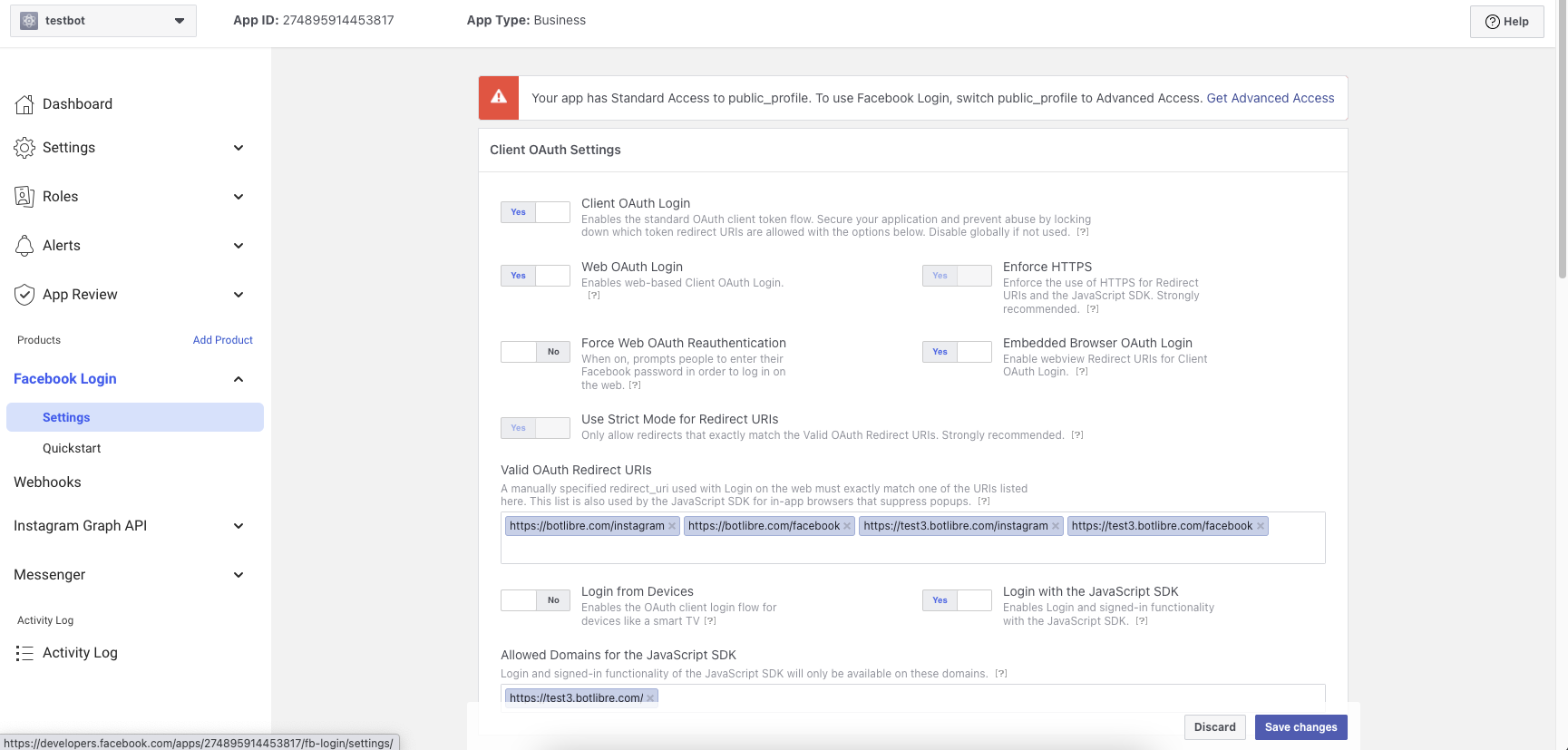Open help tooltip for Allowed Domains JavaScript SDK
1568x750 pixels.
pyautogui.click(x=1001, y=674)
